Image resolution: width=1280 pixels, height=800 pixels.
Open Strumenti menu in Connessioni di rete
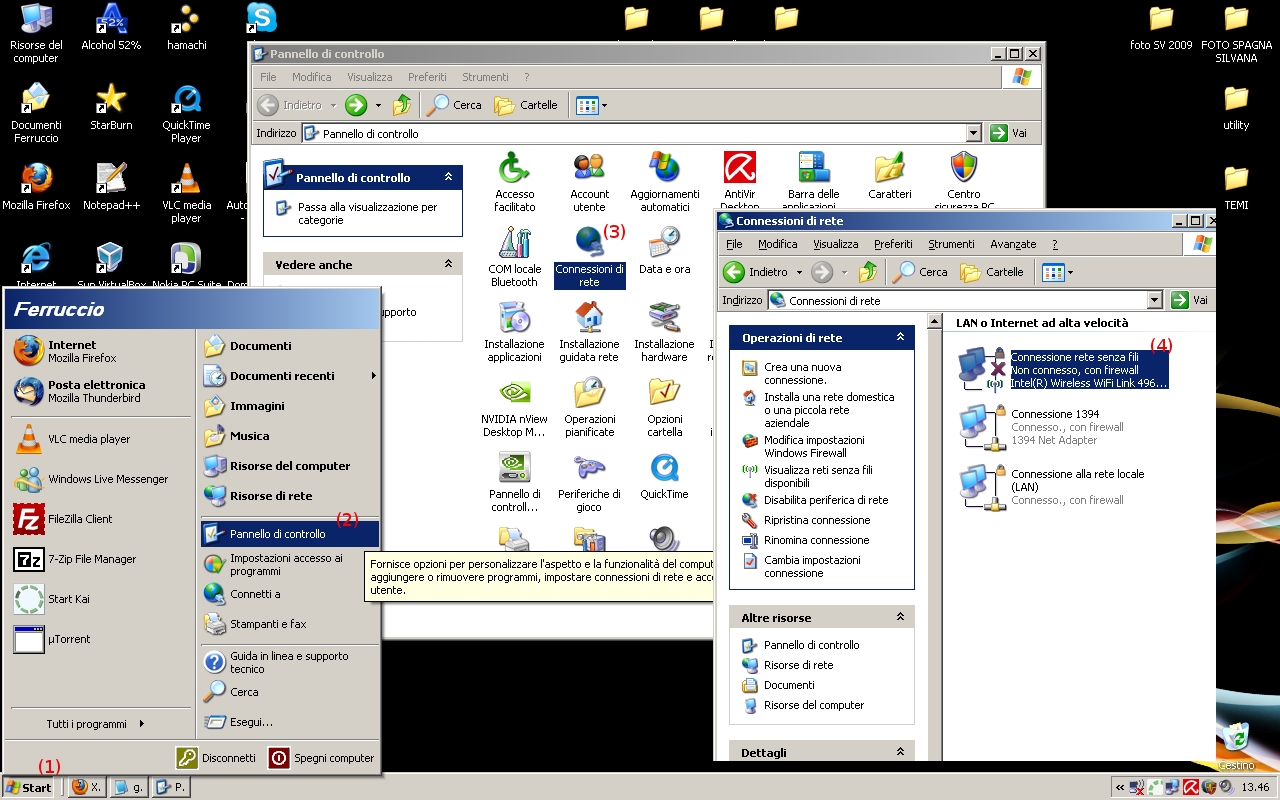tap(951, 244)
